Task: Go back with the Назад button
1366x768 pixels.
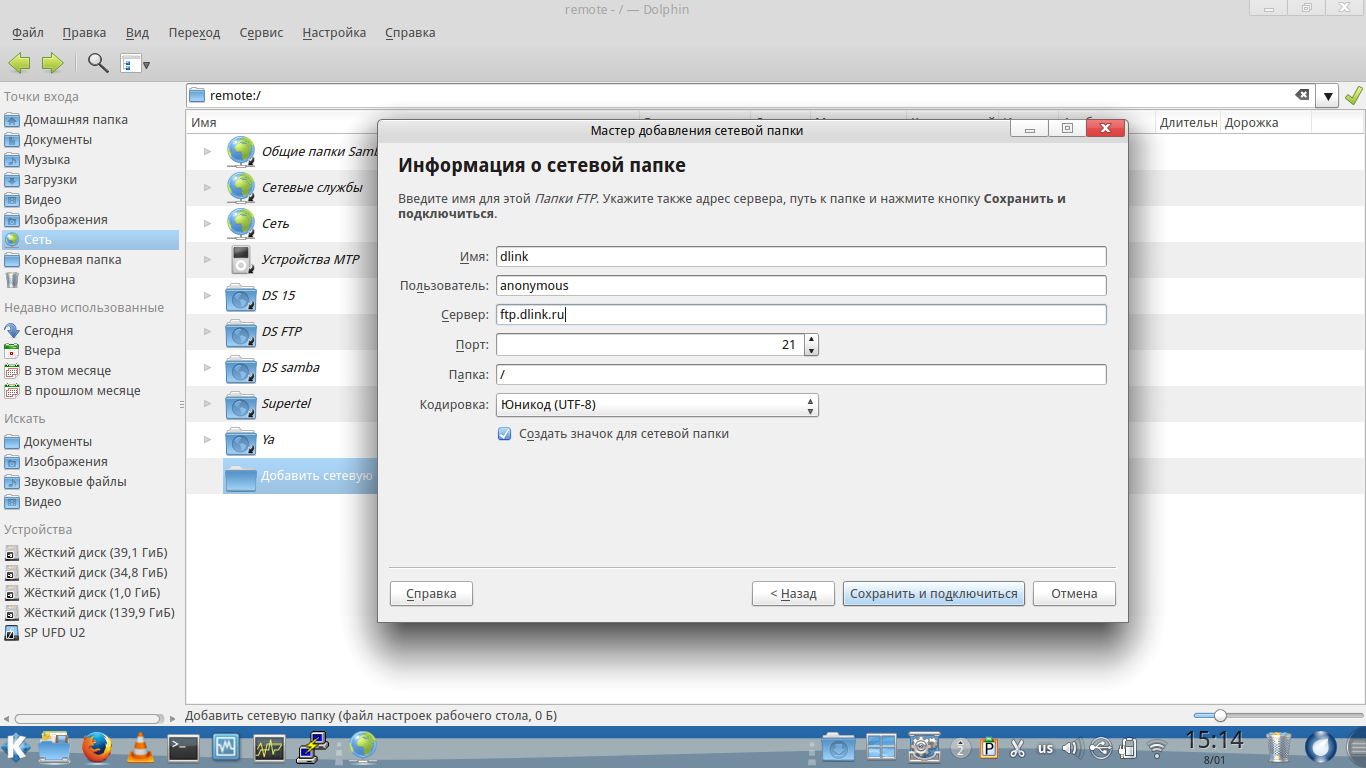Action: 793,594
